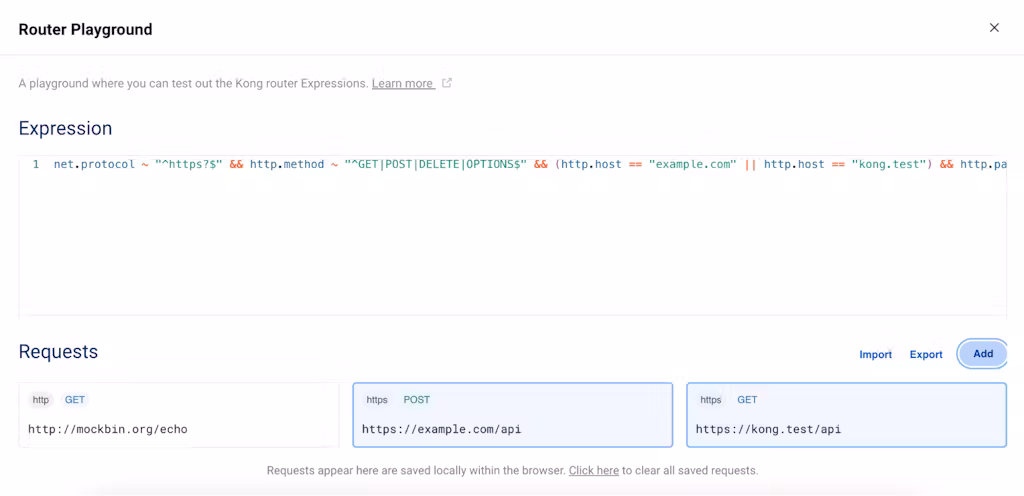Click the Import requests button

[x=875, y=354]
